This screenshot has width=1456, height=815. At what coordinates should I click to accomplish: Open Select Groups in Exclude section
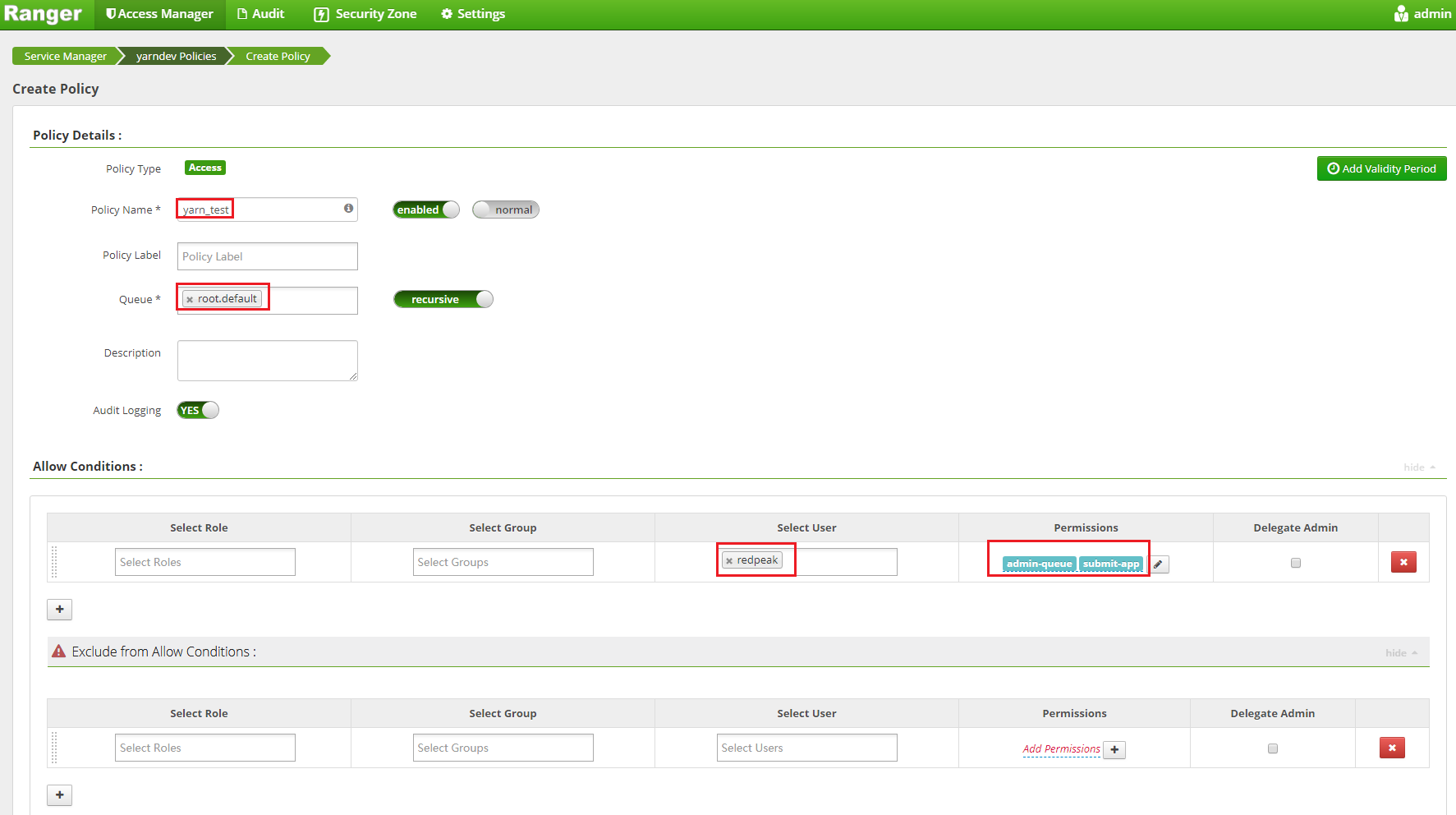[x=503, y=748]
